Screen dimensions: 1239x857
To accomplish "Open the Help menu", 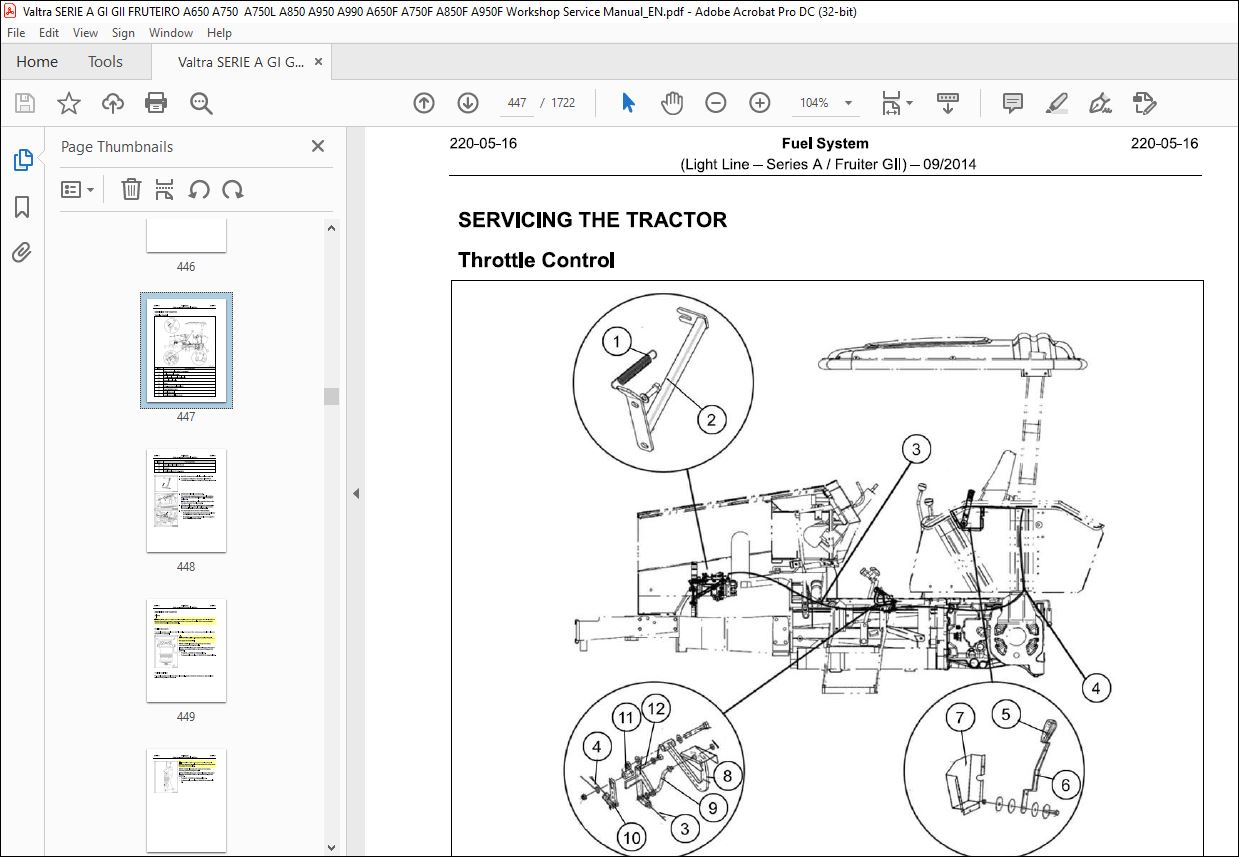I will 219,33.
